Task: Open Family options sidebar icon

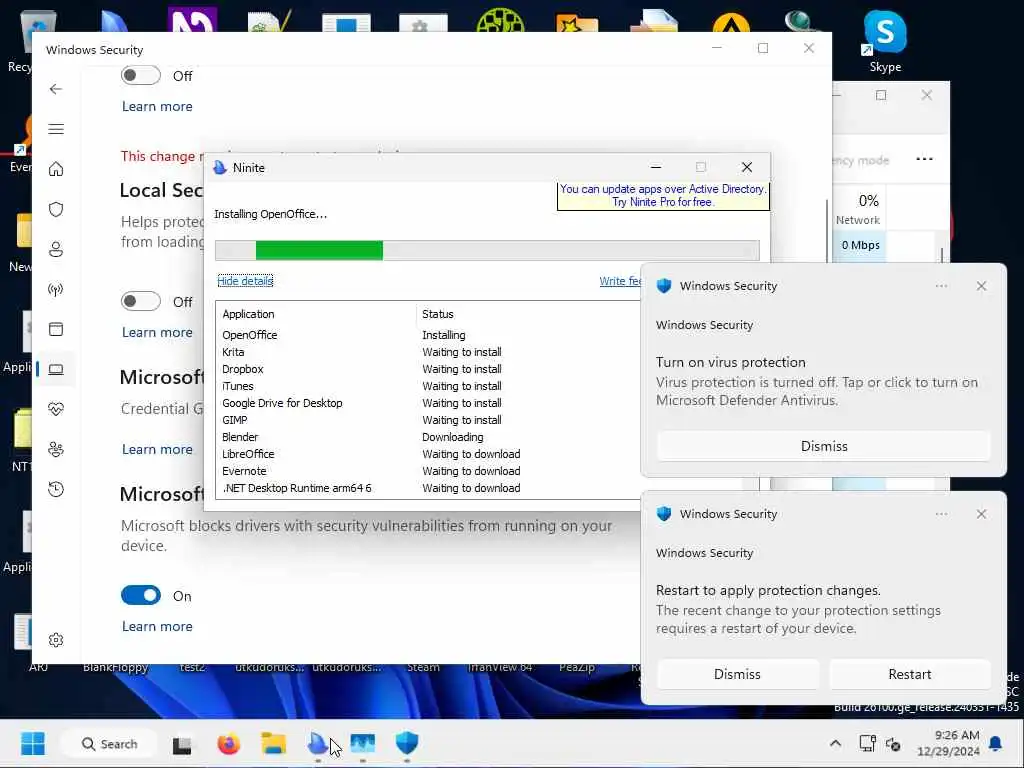Action: (56, 449)
